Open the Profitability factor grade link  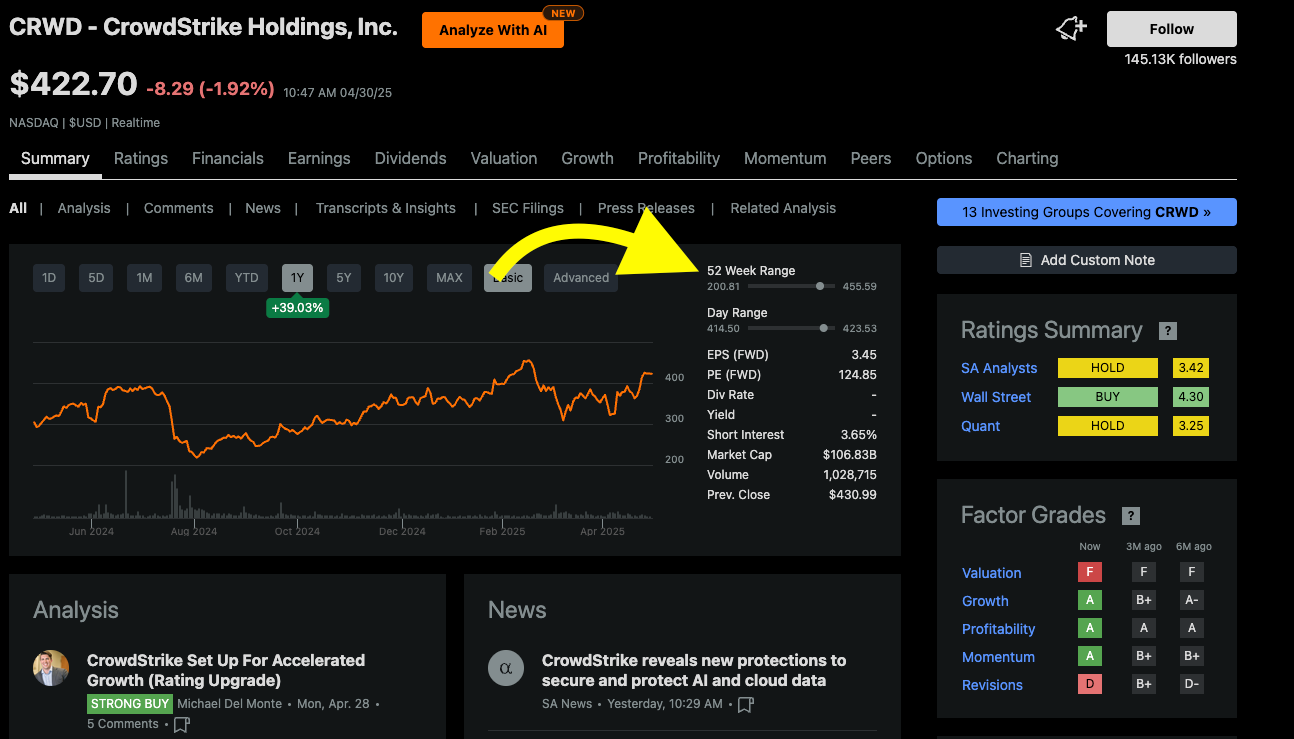click(998, 629)
